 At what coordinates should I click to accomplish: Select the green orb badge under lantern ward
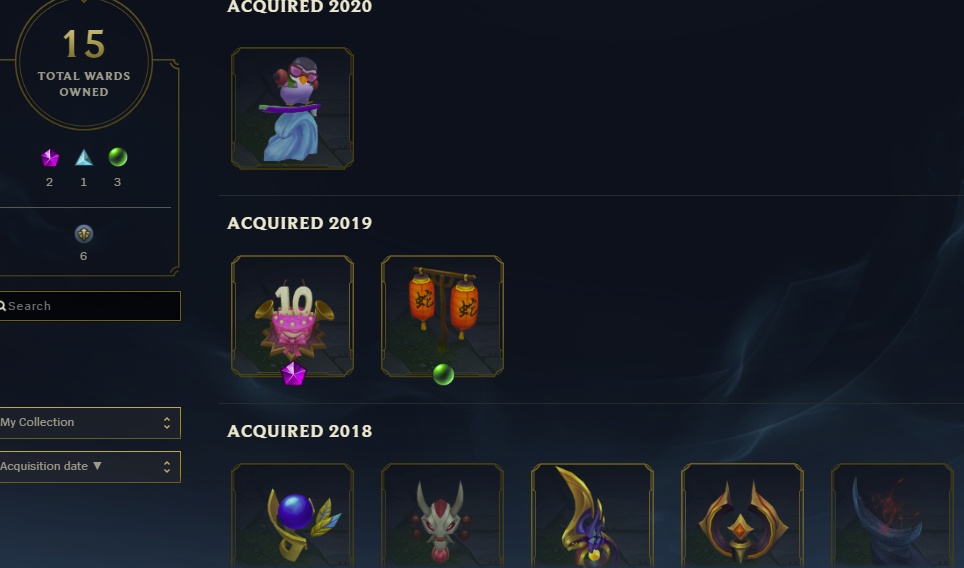click(x=443, y=374)
